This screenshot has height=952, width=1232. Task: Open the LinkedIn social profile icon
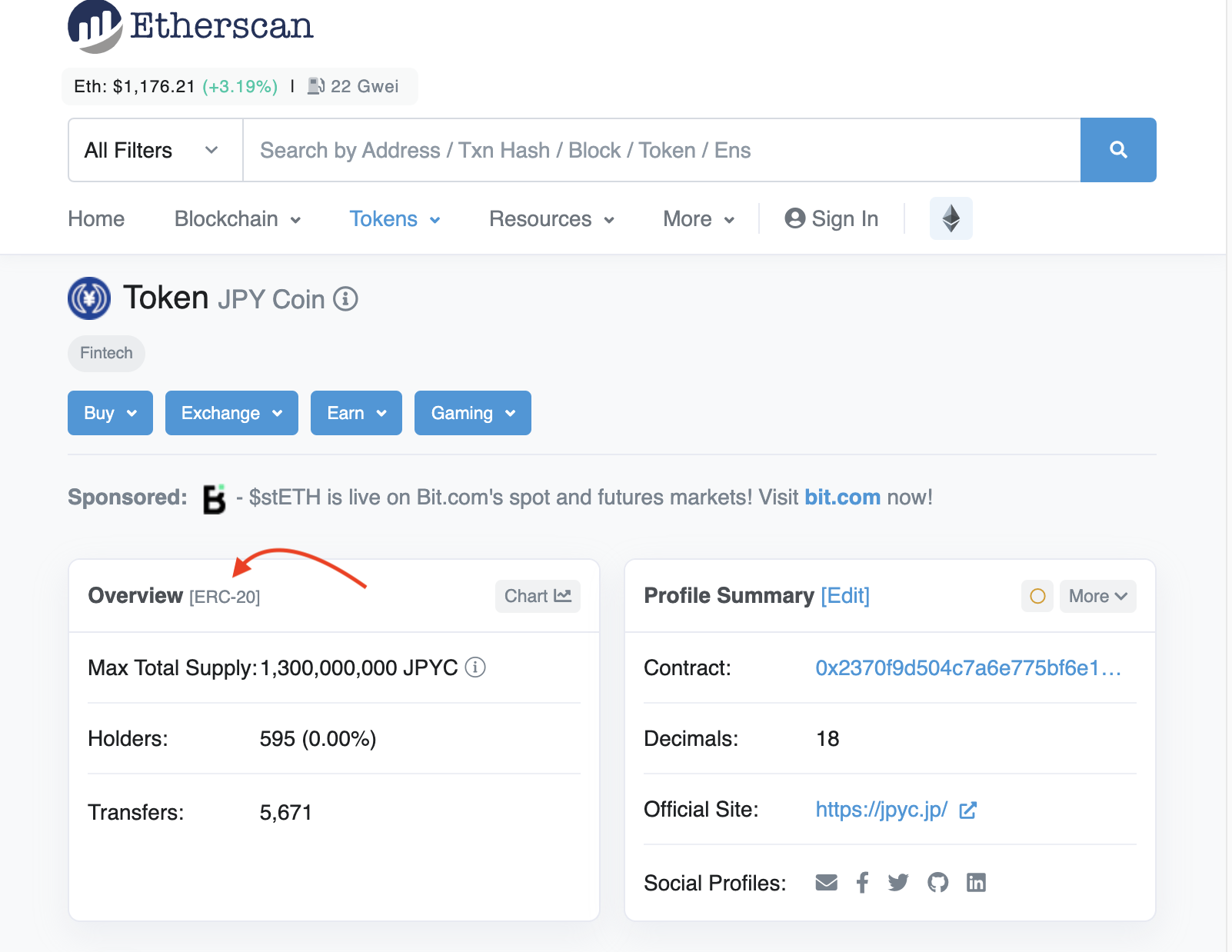click(976, 883)
